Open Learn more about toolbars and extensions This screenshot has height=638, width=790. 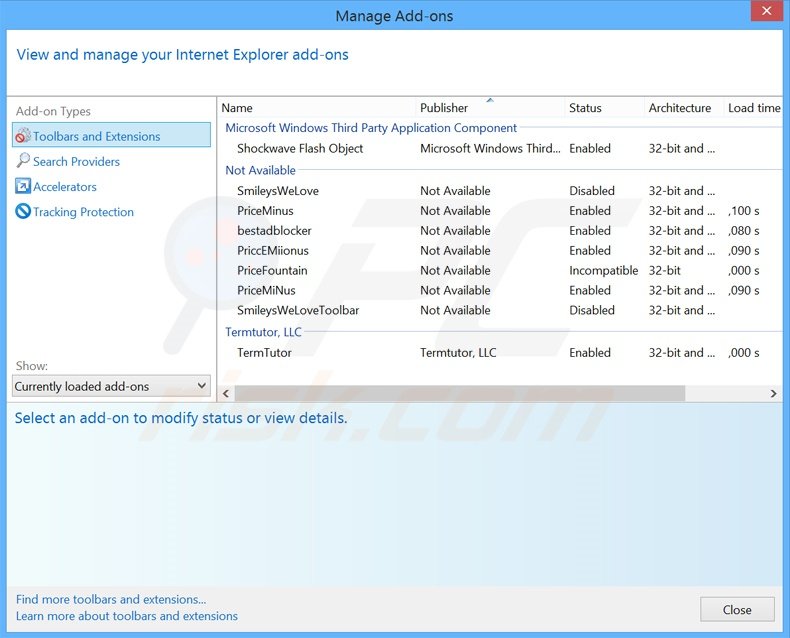pyautogui.click(x=126, y=616)
